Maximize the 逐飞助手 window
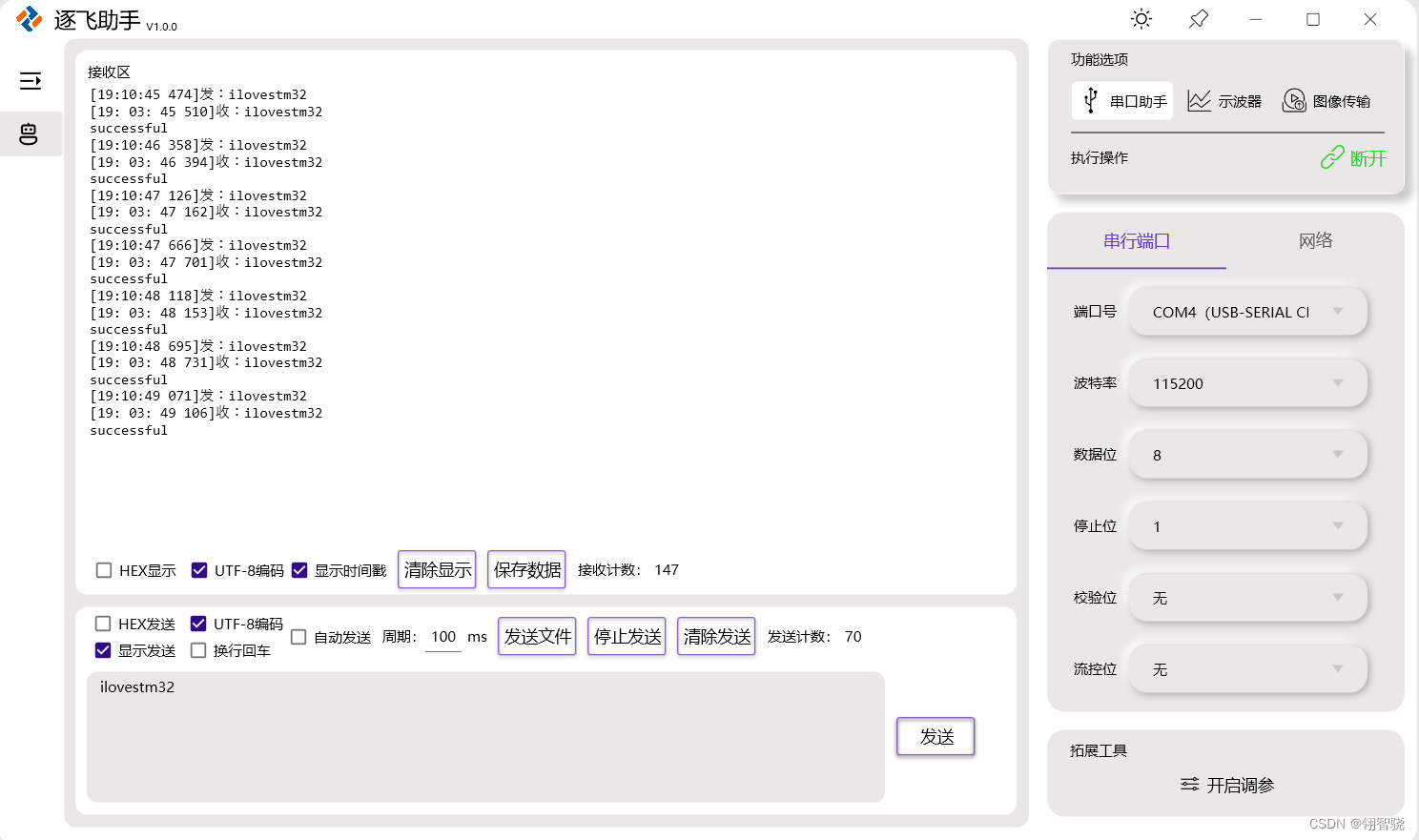Screen dimensions: 1419x840 pos(1313,19)
